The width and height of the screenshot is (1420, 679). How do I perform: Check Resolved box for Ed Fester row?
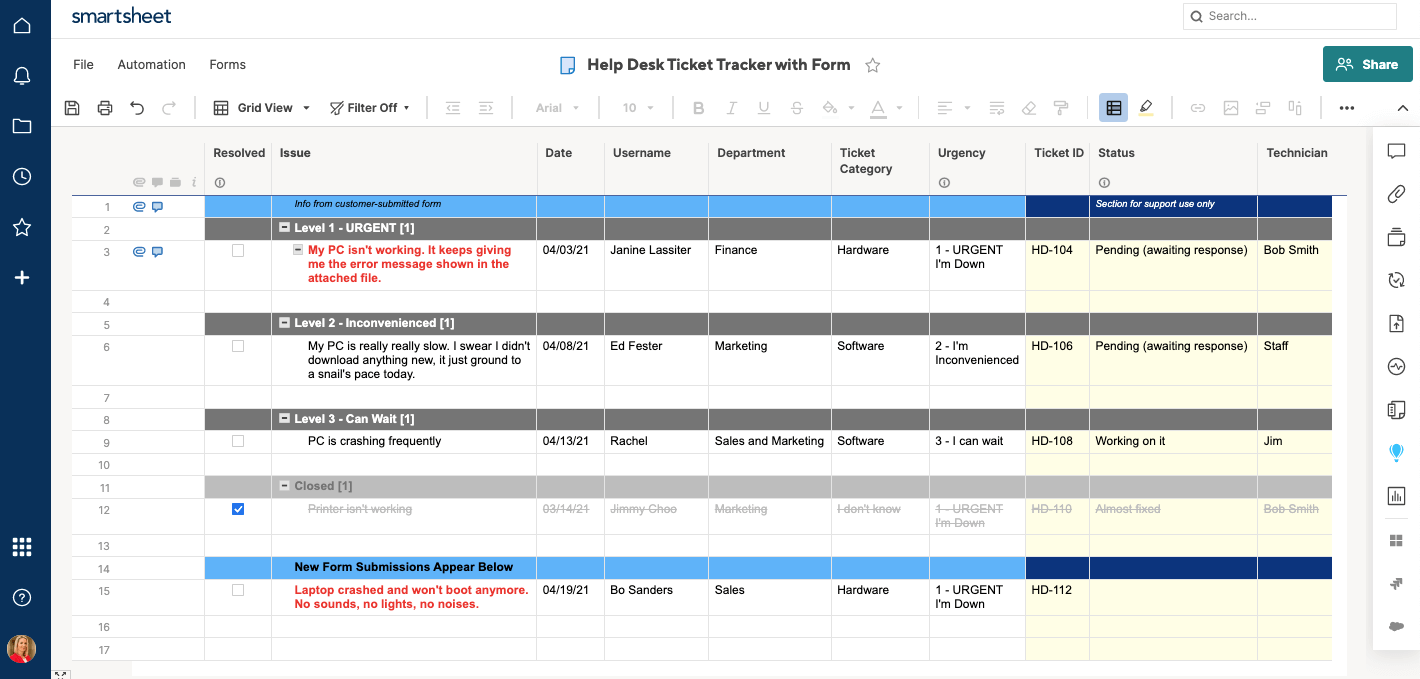238,346
